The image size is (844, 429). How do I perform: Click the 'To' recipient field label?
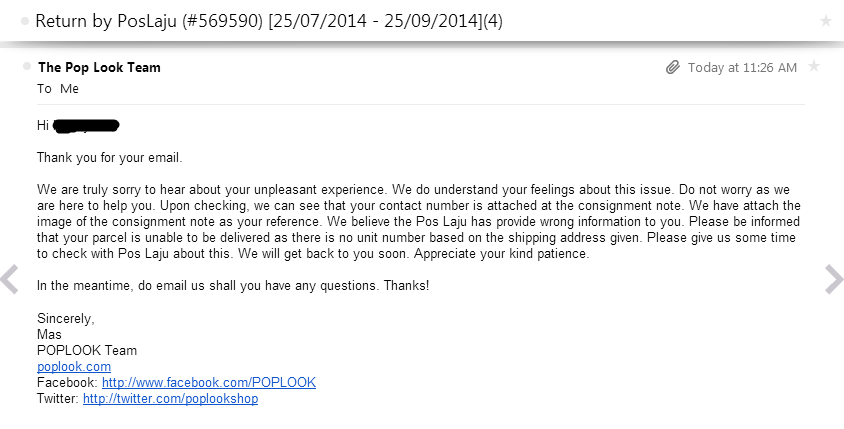click(44, 89)
